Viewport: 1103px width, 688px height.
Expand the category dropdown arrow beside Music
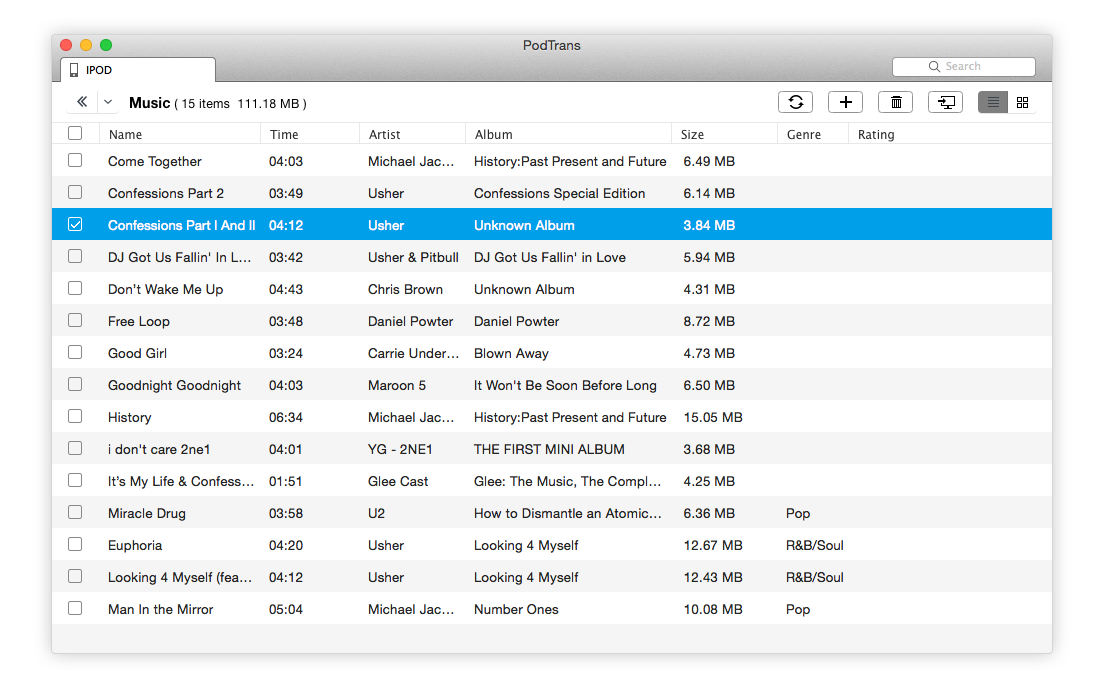click(x=108, y=102)
